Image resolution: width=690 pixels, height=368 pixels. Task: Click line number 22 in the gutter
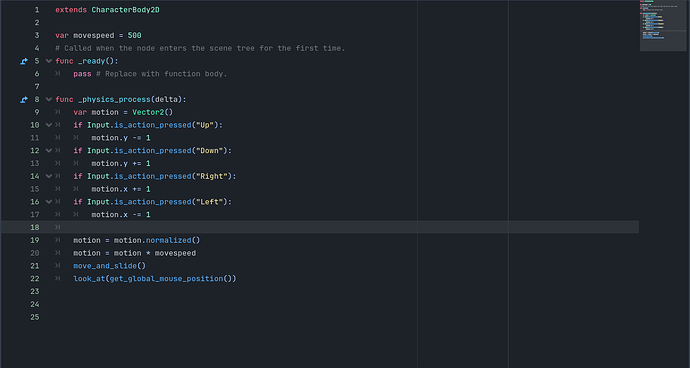(35, 279)
